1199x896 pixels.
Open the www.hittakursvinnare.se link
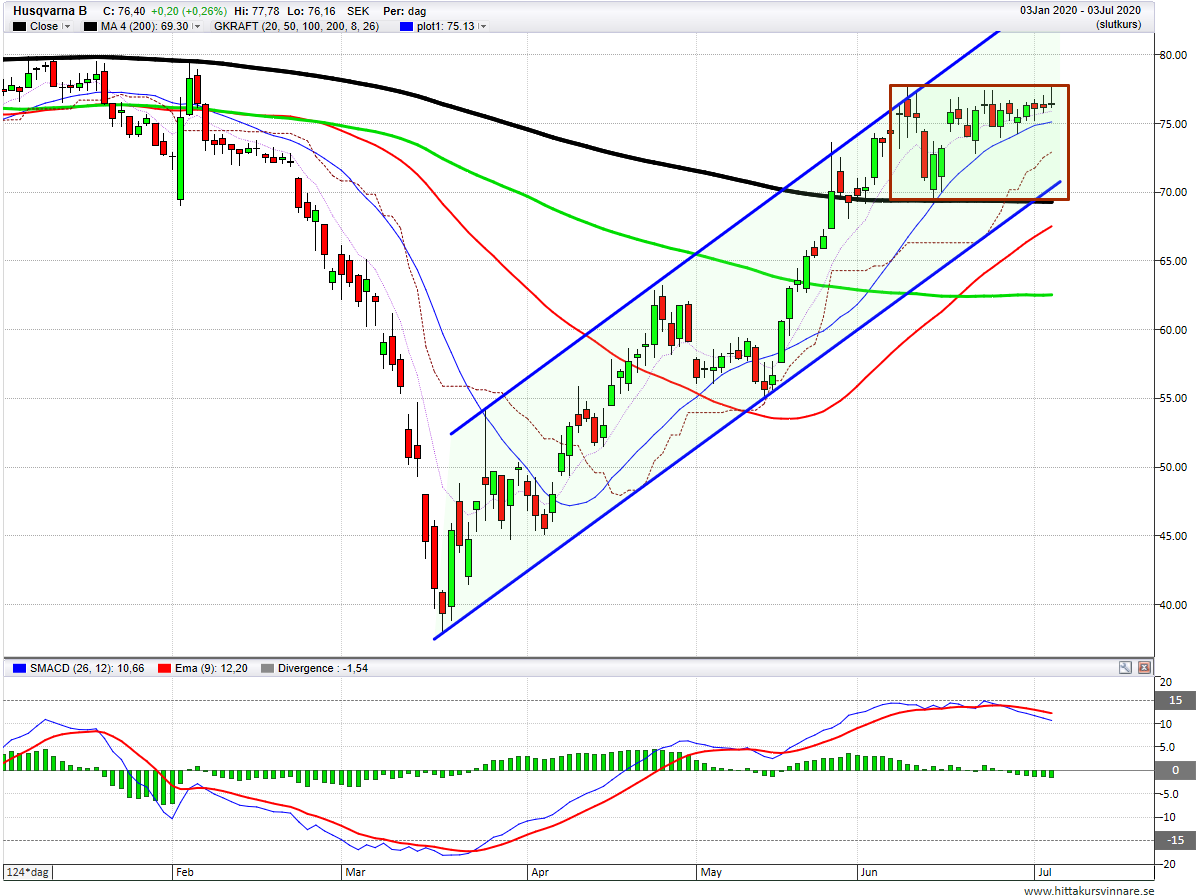1089,890
